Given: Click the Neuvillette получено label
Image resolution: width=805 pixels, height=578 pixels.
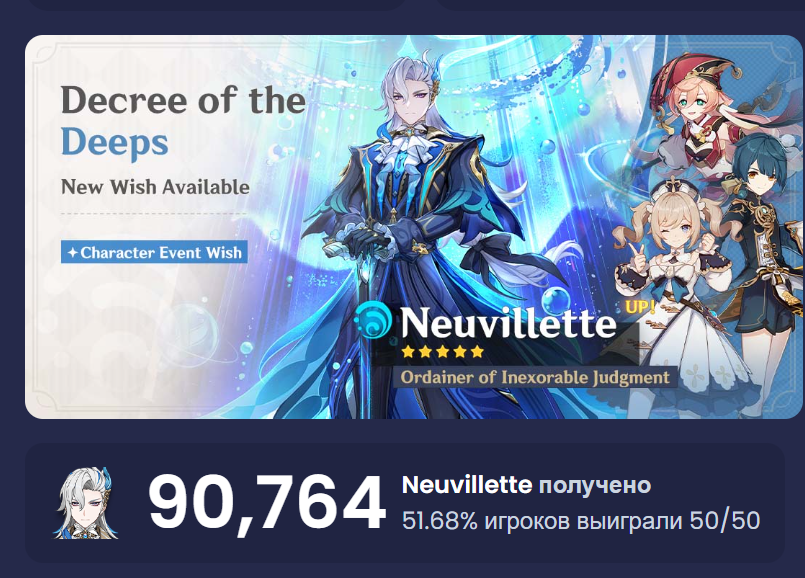Looking at the screenshot, I should (526, 485).
